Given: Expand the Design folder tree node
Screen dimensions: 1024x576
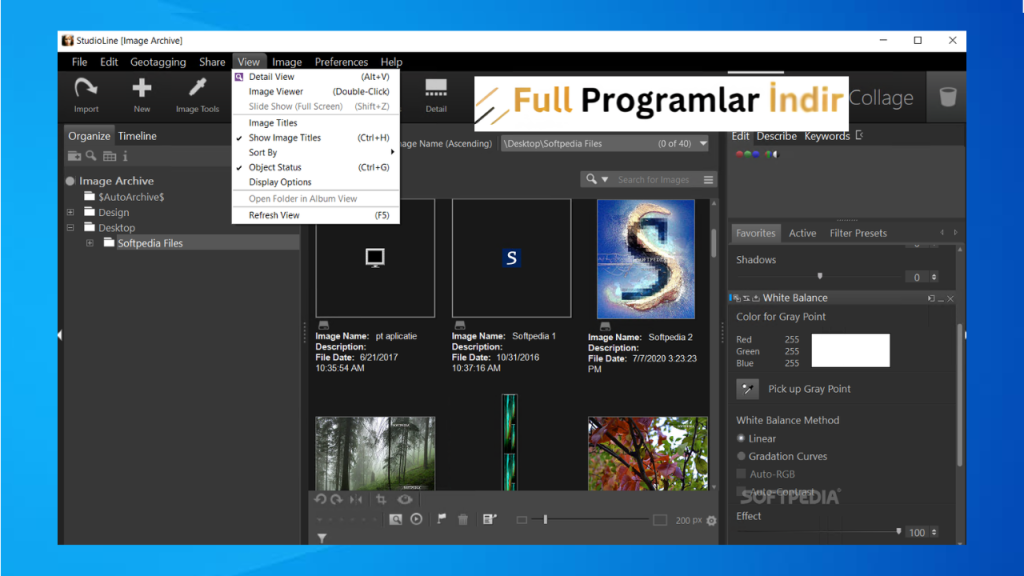Looking at the screenshot, I should pos(71,212).
